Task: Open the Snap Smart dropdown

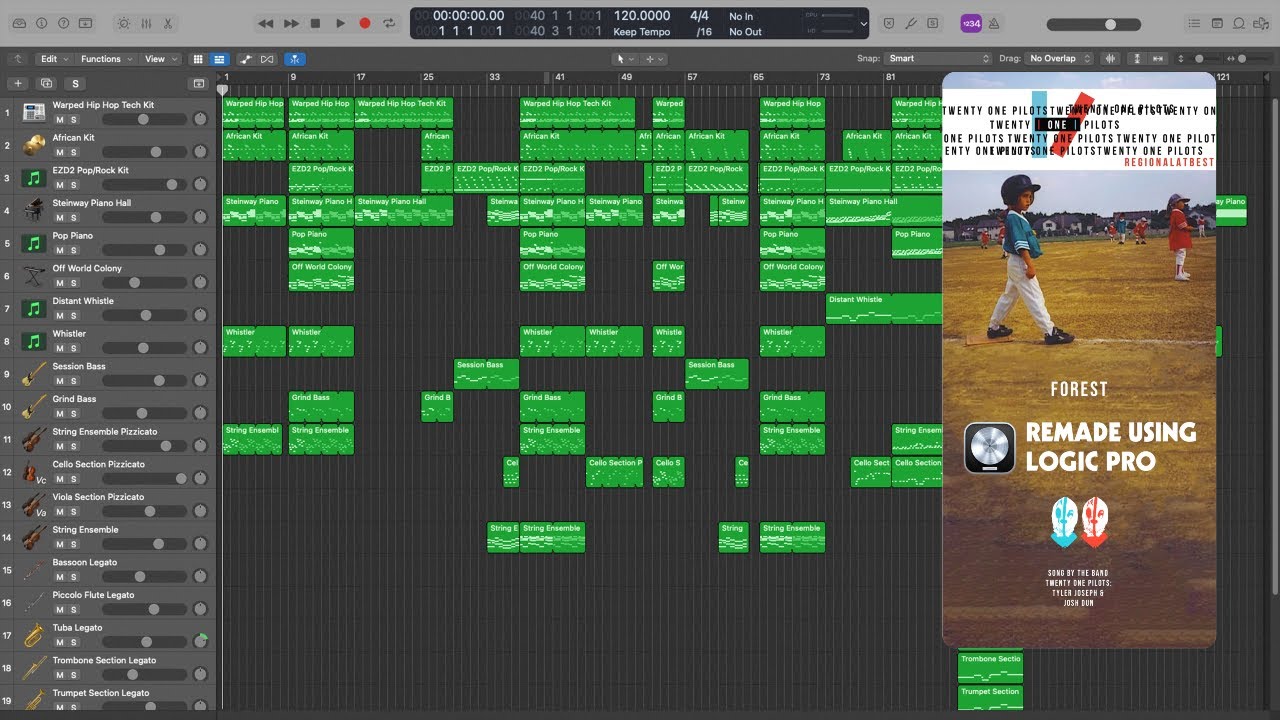Action: coord(939,59)
